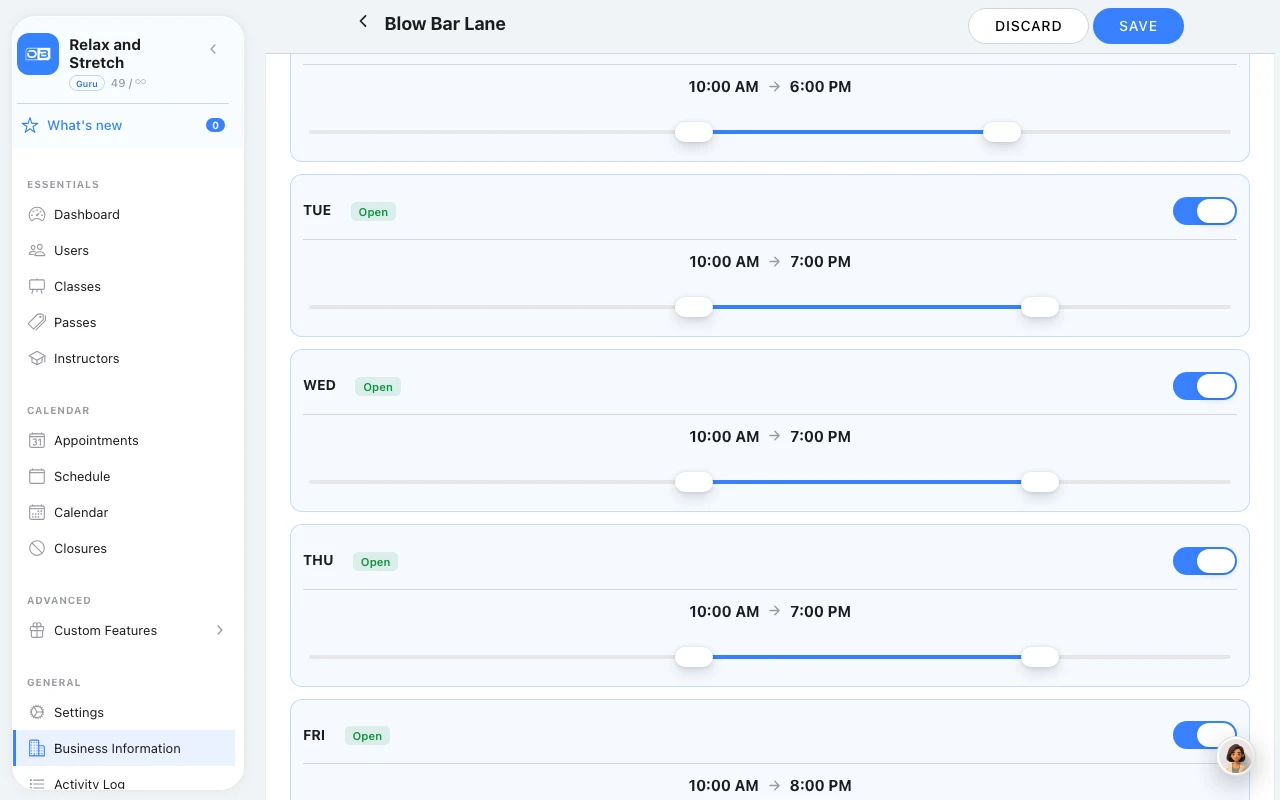This screenshot has height=800, width=1280.
Task: Collapse the sidebar with the chevron
Action: pyautogui.click(x=213, y=49)
